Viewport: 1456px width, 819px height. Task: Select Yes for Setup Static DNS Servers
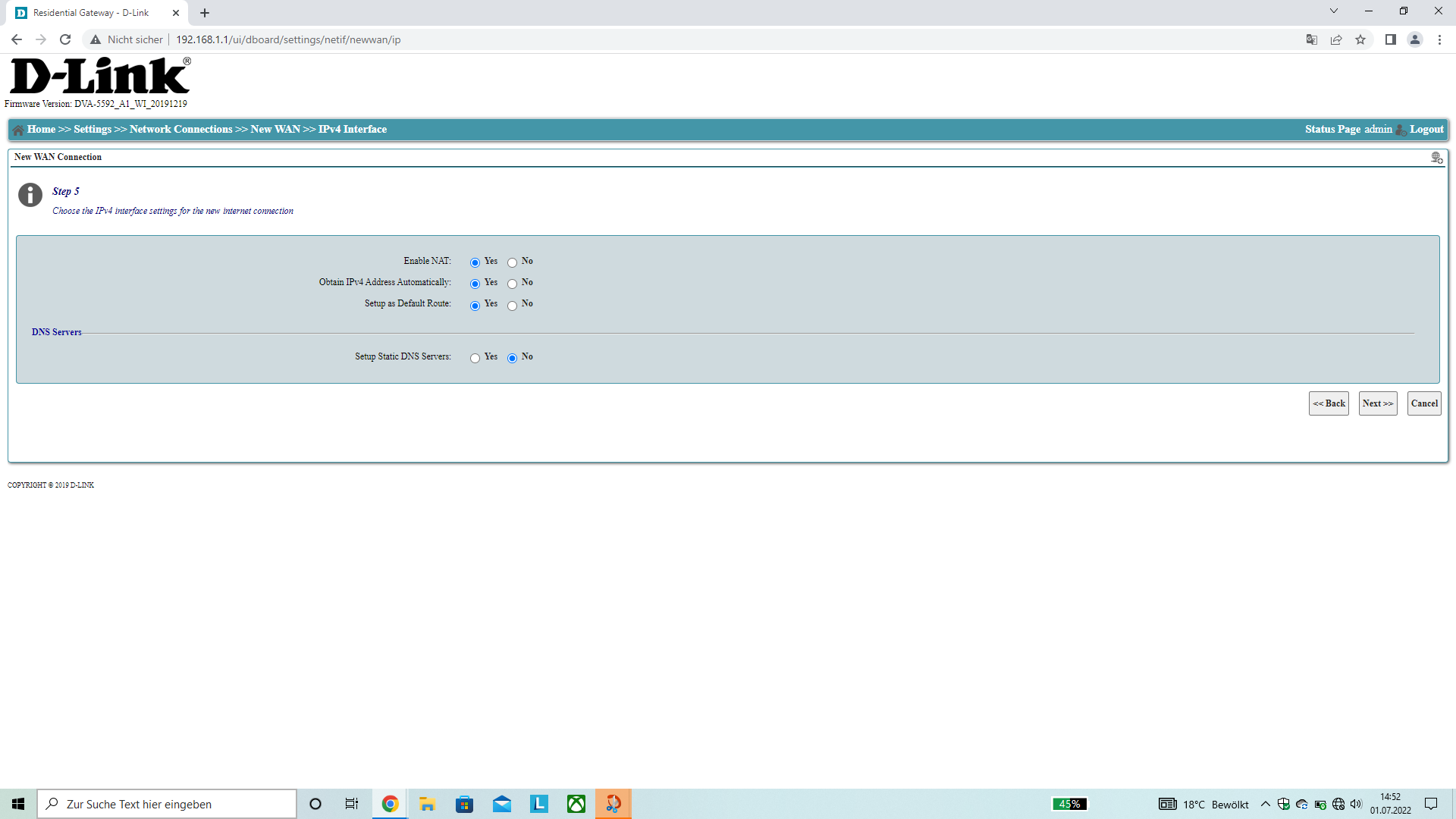[x=475, y=358]
